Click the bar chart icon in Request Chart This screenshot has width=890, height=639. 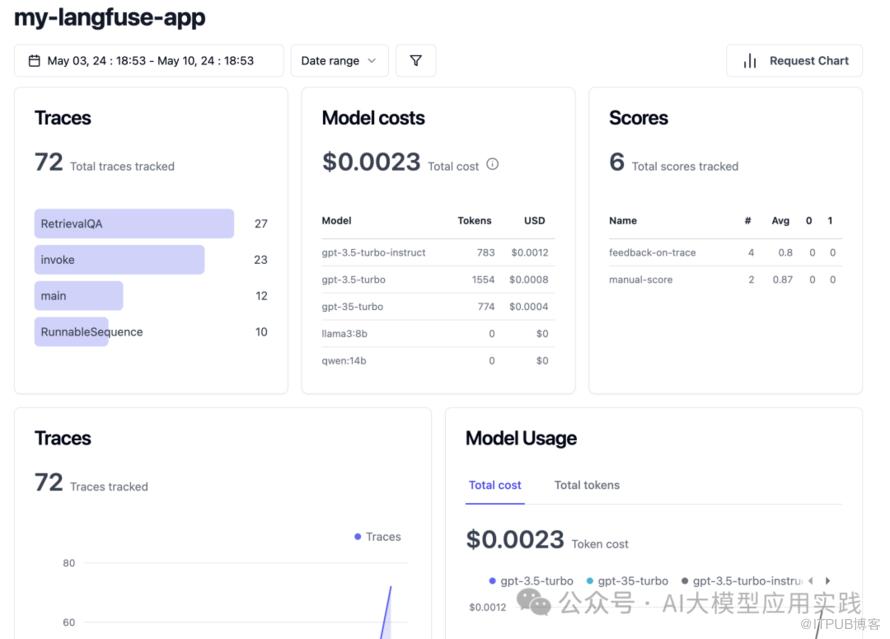pos(750,61)
